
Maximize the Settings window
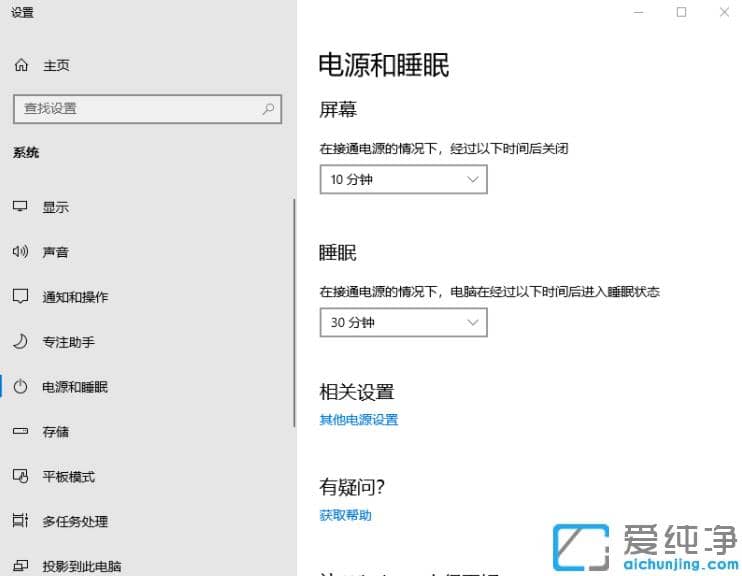(681, 12)
